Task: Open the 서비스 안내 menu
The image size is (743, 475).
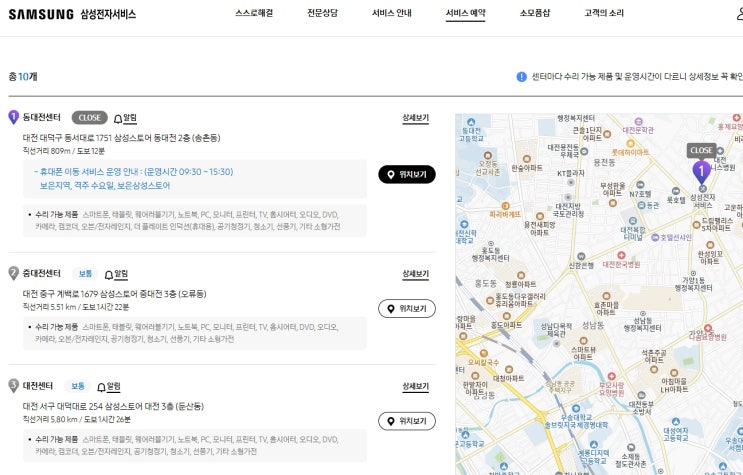Action: (391, 13)
